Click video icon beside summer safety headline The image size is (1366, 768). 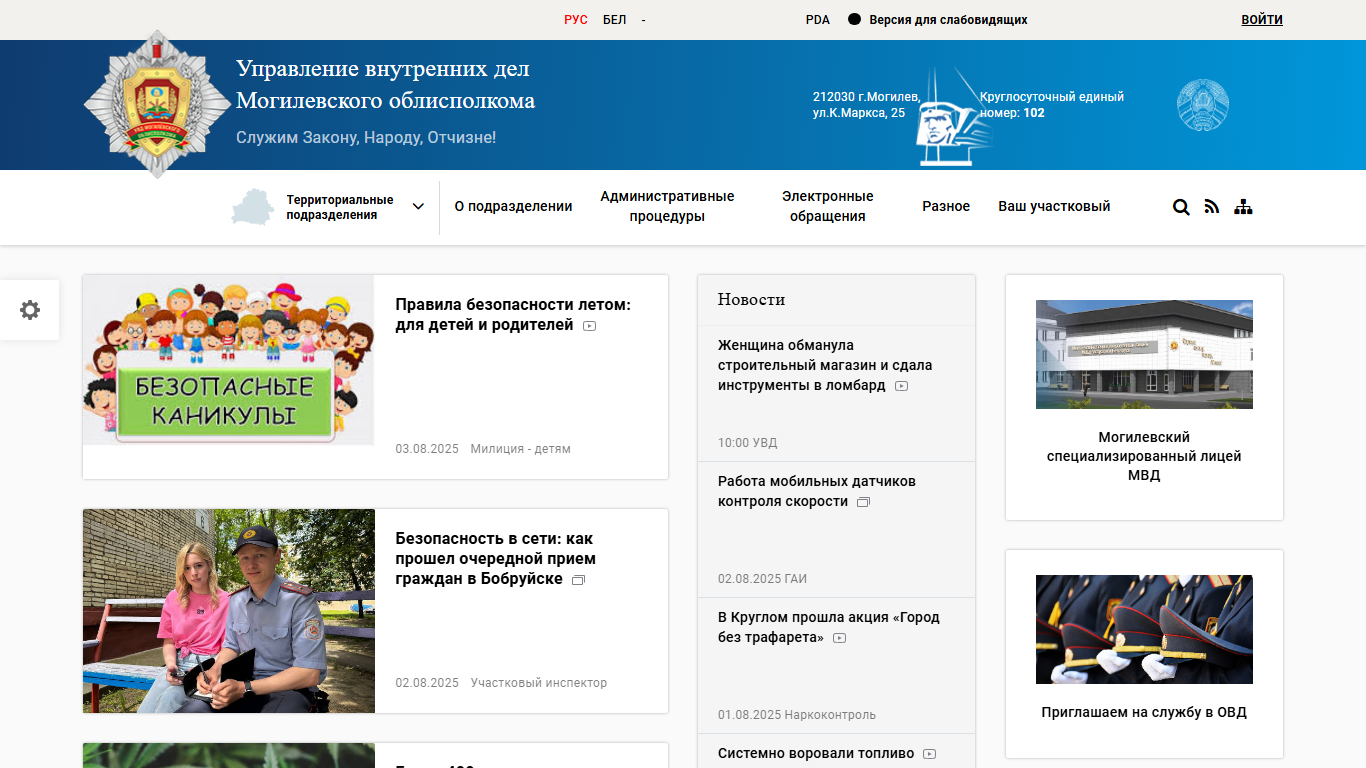click(x=589, y=326)
